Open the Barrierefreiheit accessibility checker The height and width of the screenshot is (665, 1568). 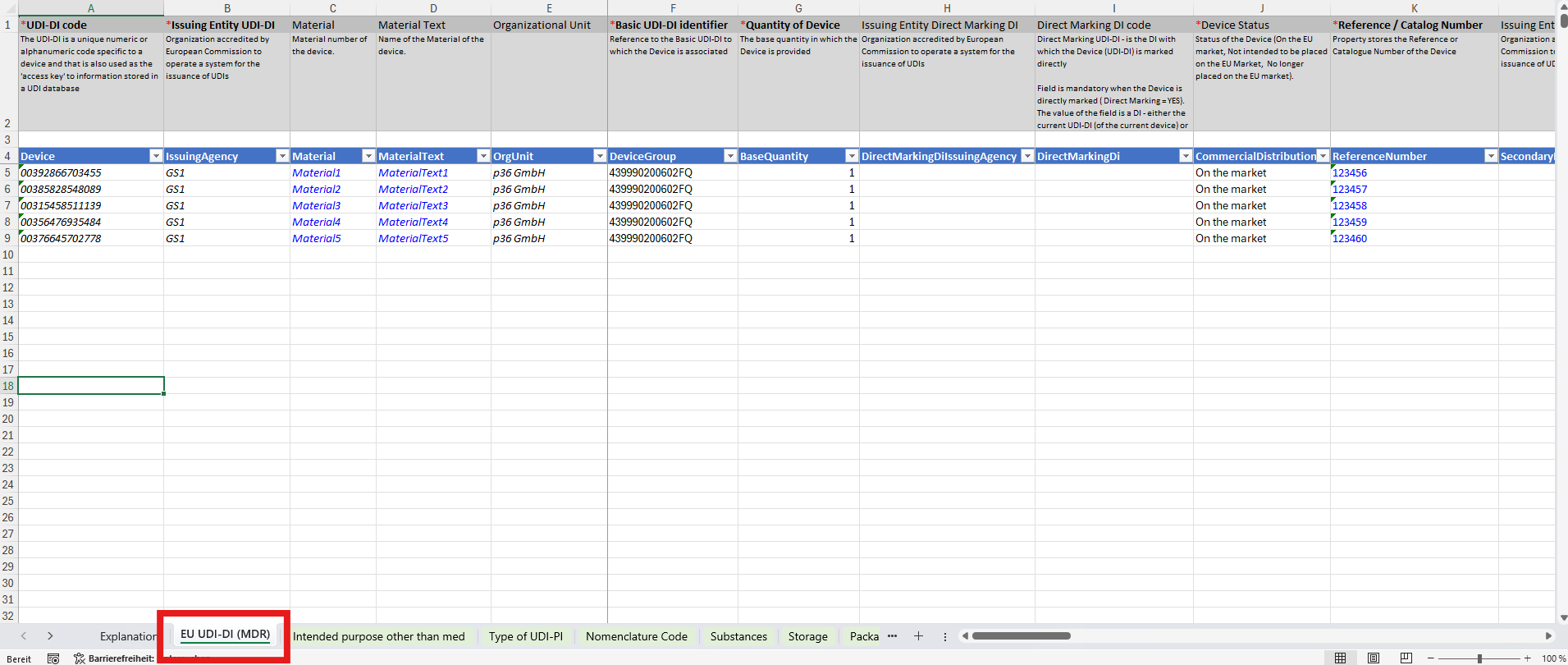tap(115, 658)
